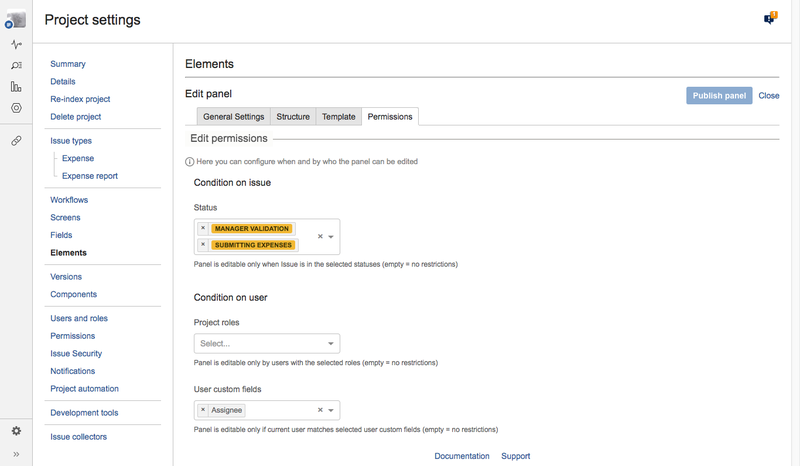Click the issue search icon in sidebar
This screenshot has height=466, width=800.
[x=16, y=66]
